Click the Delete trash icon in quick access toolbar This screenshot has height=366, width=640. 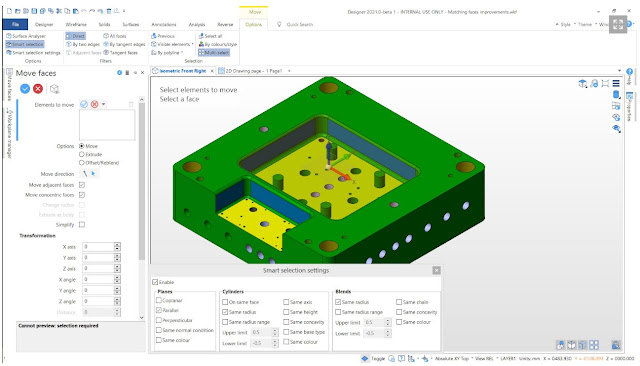109,11
